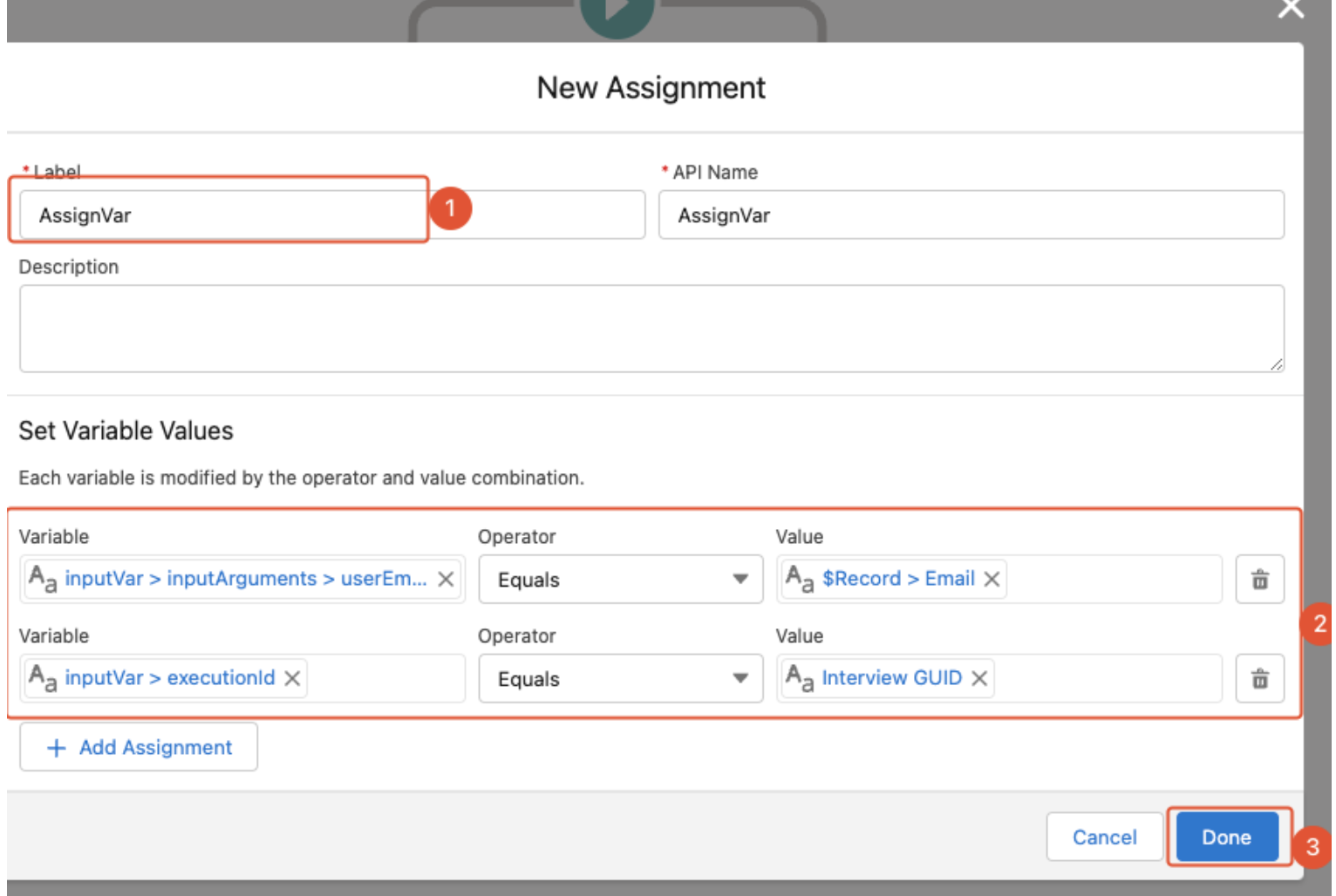Clear the $Record > Email value pill
Screen dimensions: 1336x896
tap(992, 580)
